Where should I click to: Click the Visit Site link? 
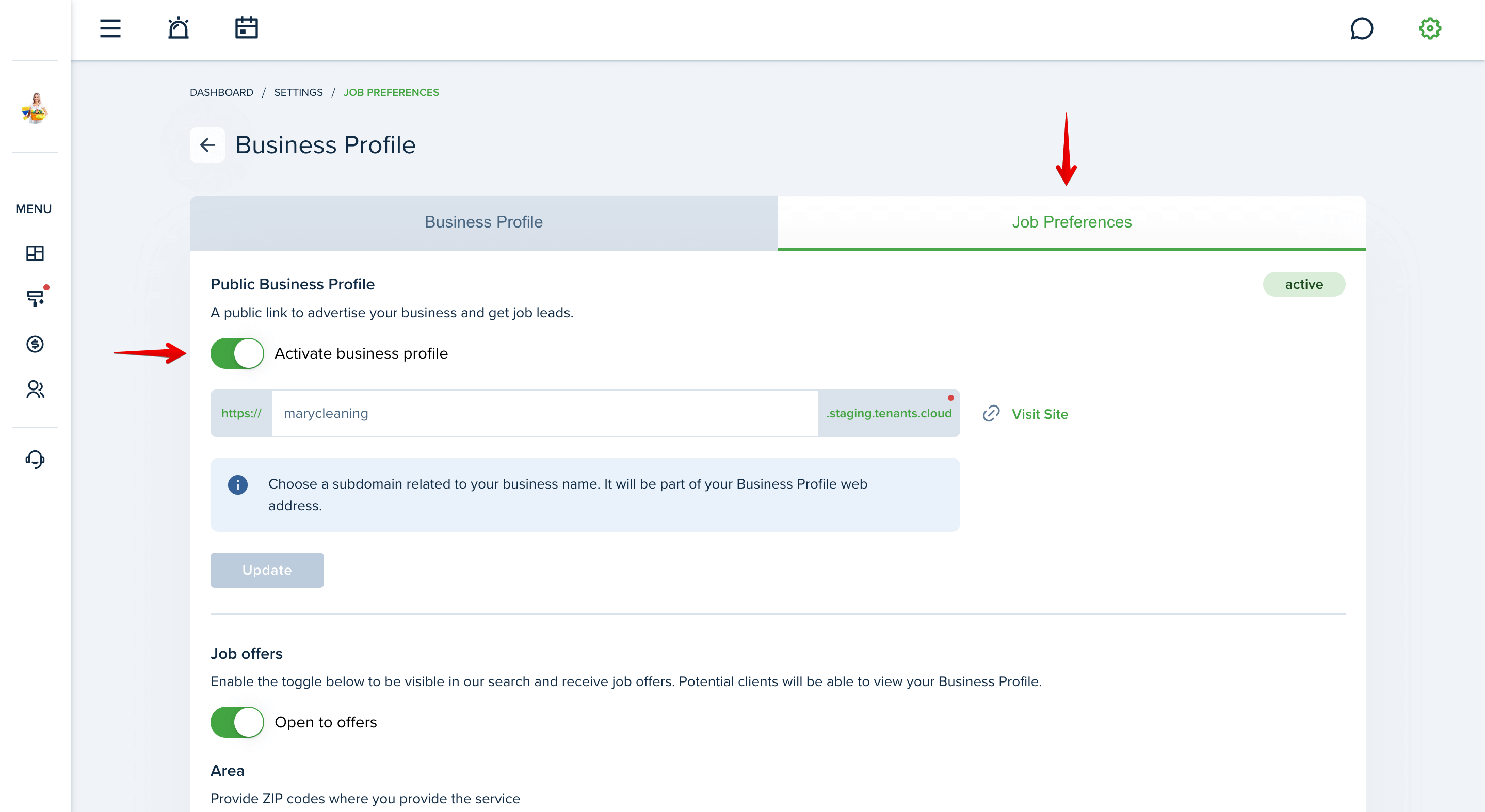pyautogui.click(x=1039, y=414)
